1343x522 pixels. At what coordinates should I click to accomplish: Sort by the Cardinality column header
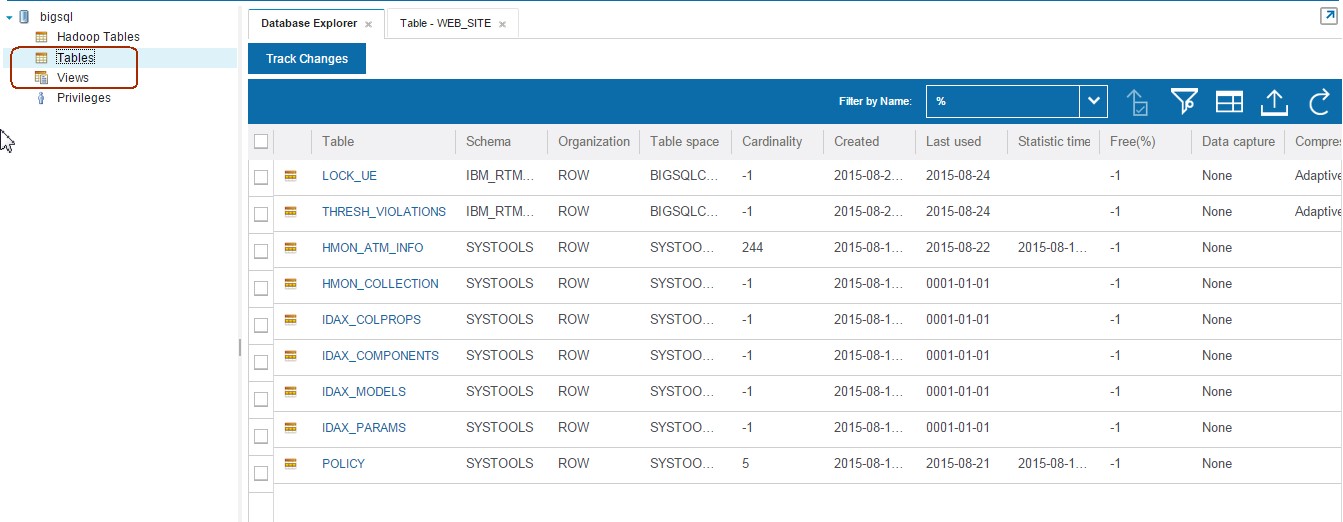coord(772,142)
